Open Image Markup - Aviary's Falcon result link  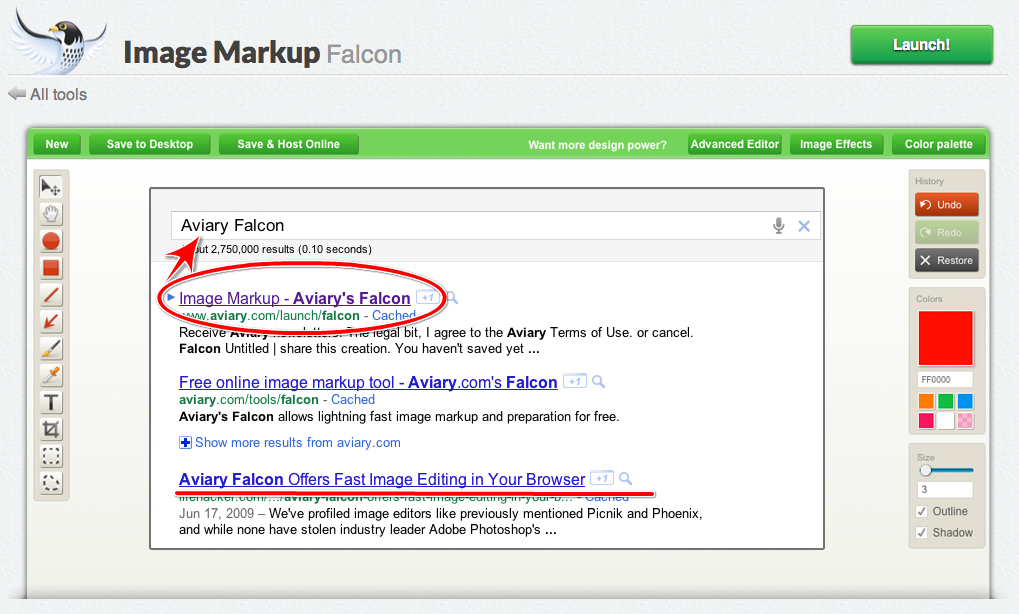point(294,298)
